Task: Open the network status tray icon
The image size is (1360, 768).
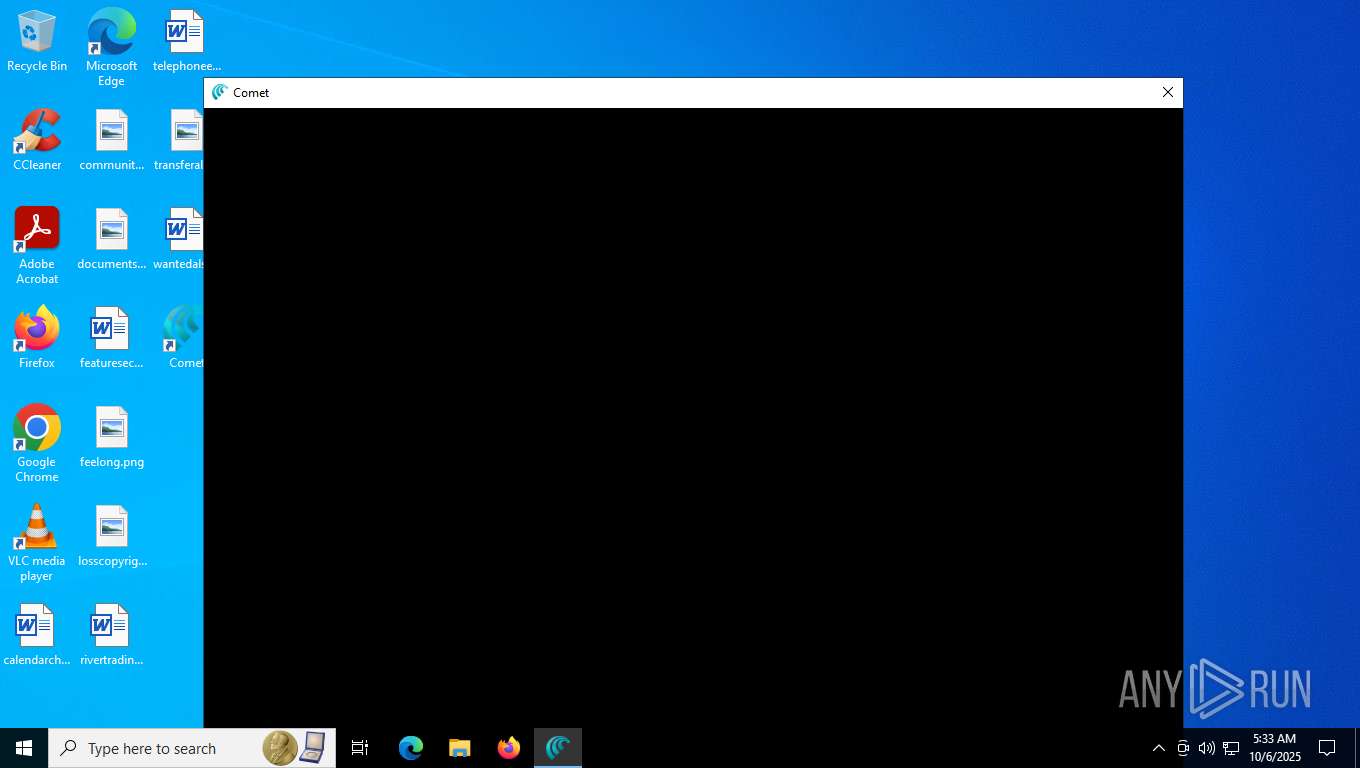Action: (1231, 748)
